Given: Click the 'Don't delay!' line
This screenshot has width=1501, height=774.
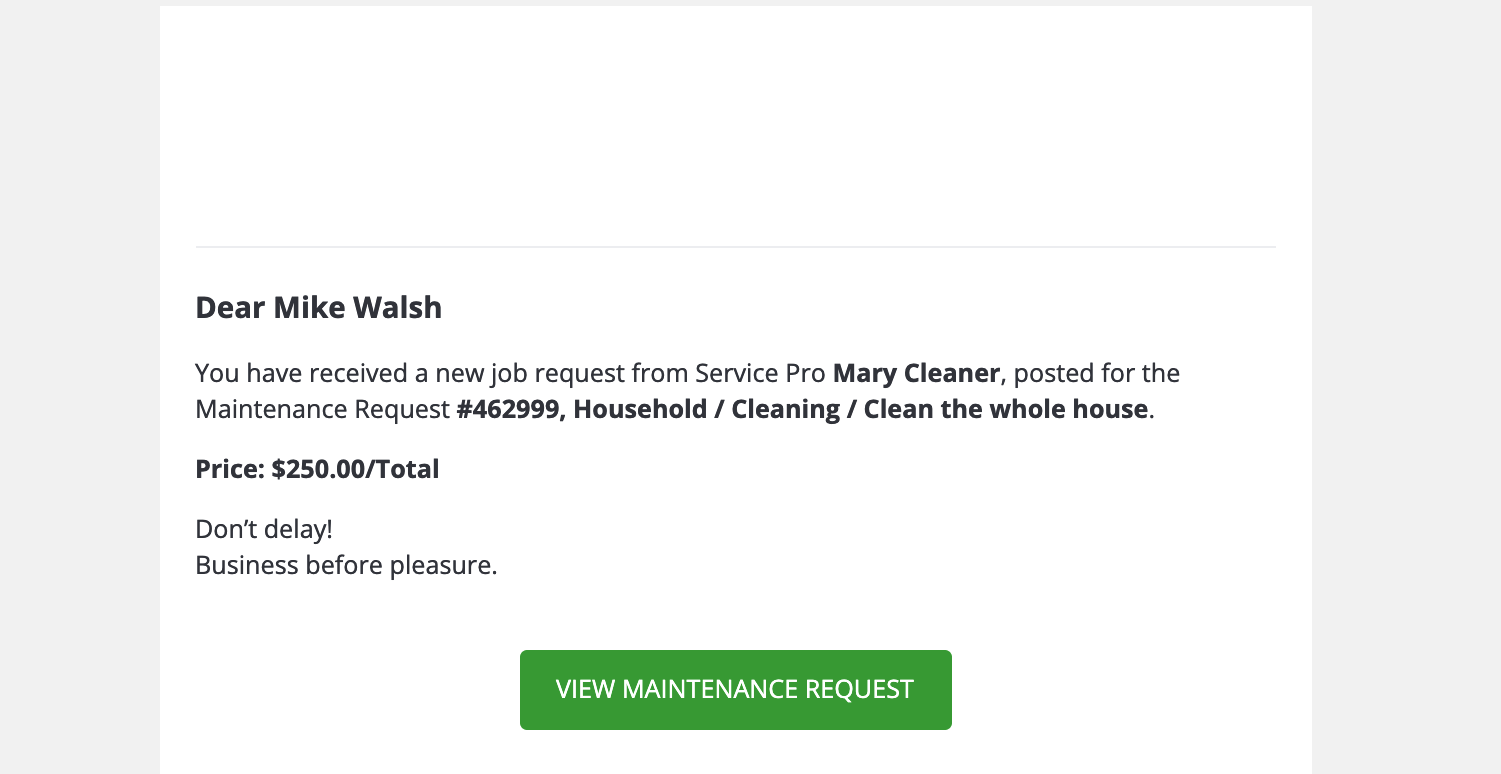Looking at the screenshot, I should pyautogui.click(x=264, y=529).
